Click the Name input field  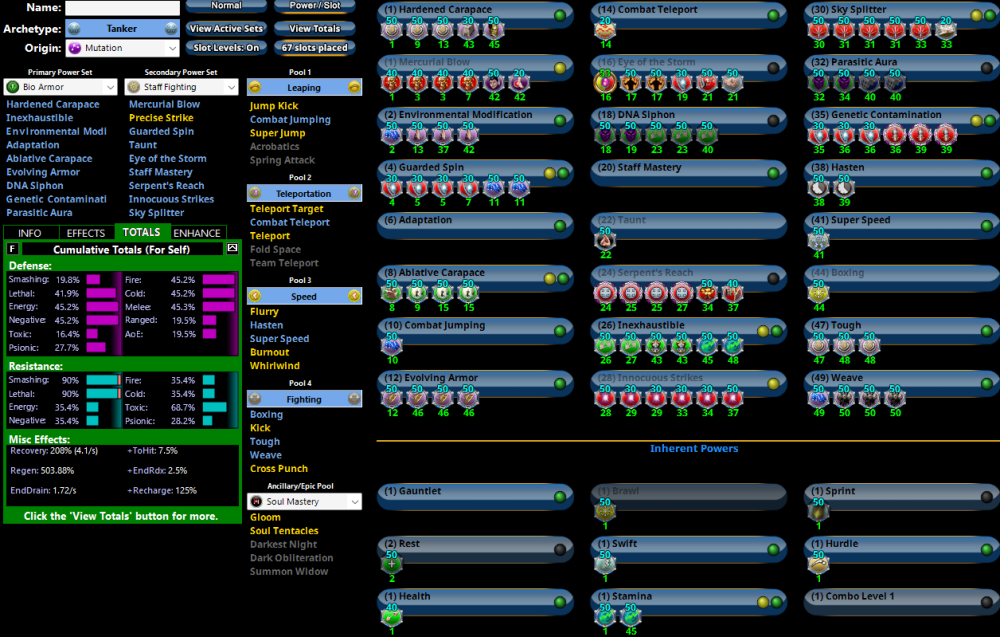click(122, 8)
